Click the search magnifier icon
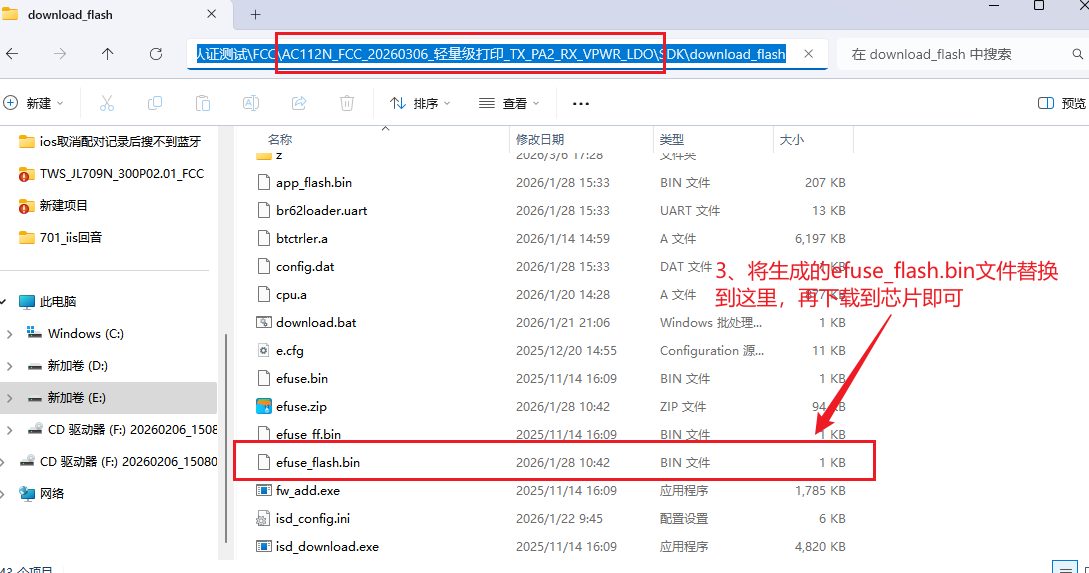Viewport: 1089px width, 573px height. [1077, 53]
